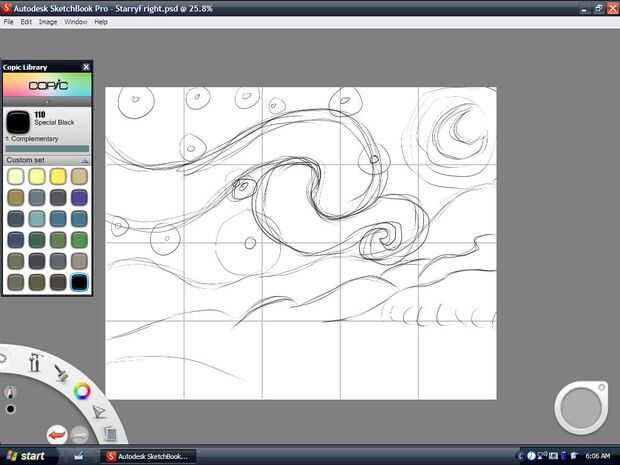Click the 110 Special Black current color swatch
Viewport: 620px width, 465px height.
point(18,122)
